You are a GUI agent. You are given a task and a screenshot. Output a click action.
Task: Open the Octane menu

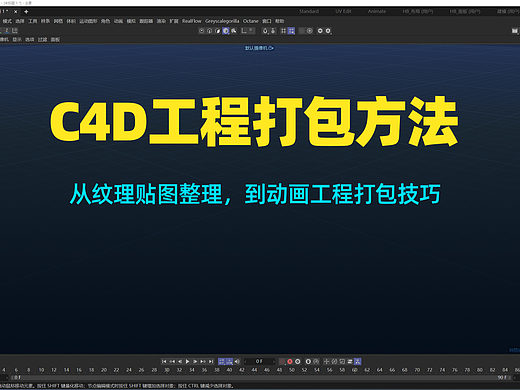[251, 21]
